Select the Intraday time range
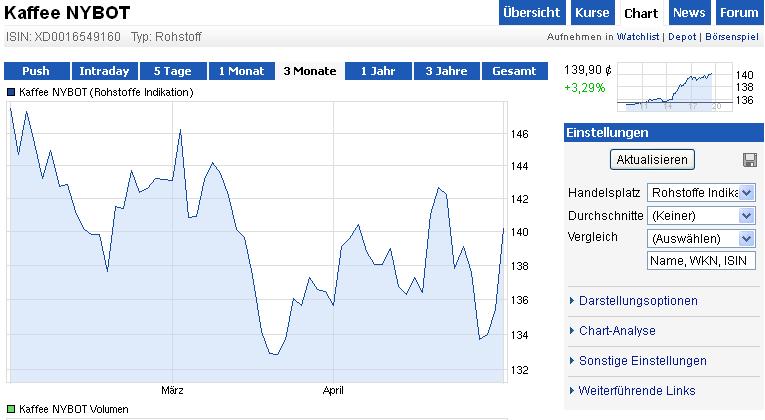Screen dimensions: 765x420 (104, 71)
